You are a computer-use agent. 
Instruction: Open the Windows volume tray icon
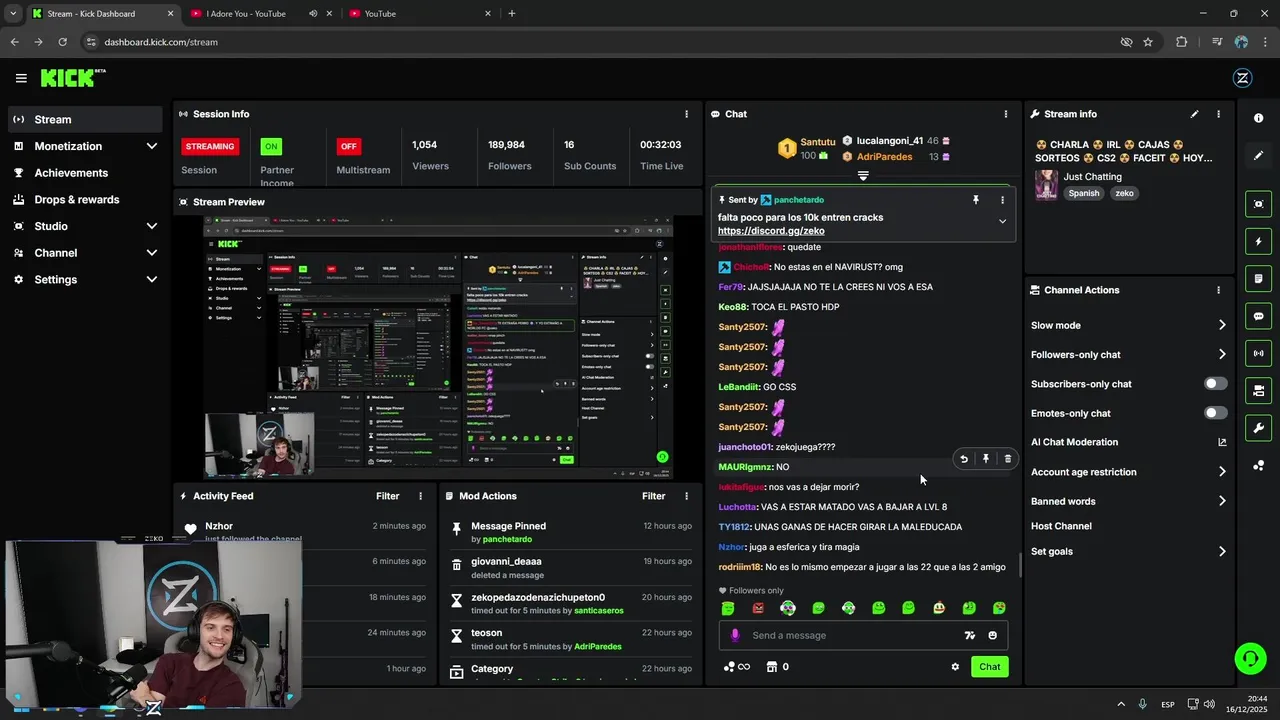(x=1208, y=704)
